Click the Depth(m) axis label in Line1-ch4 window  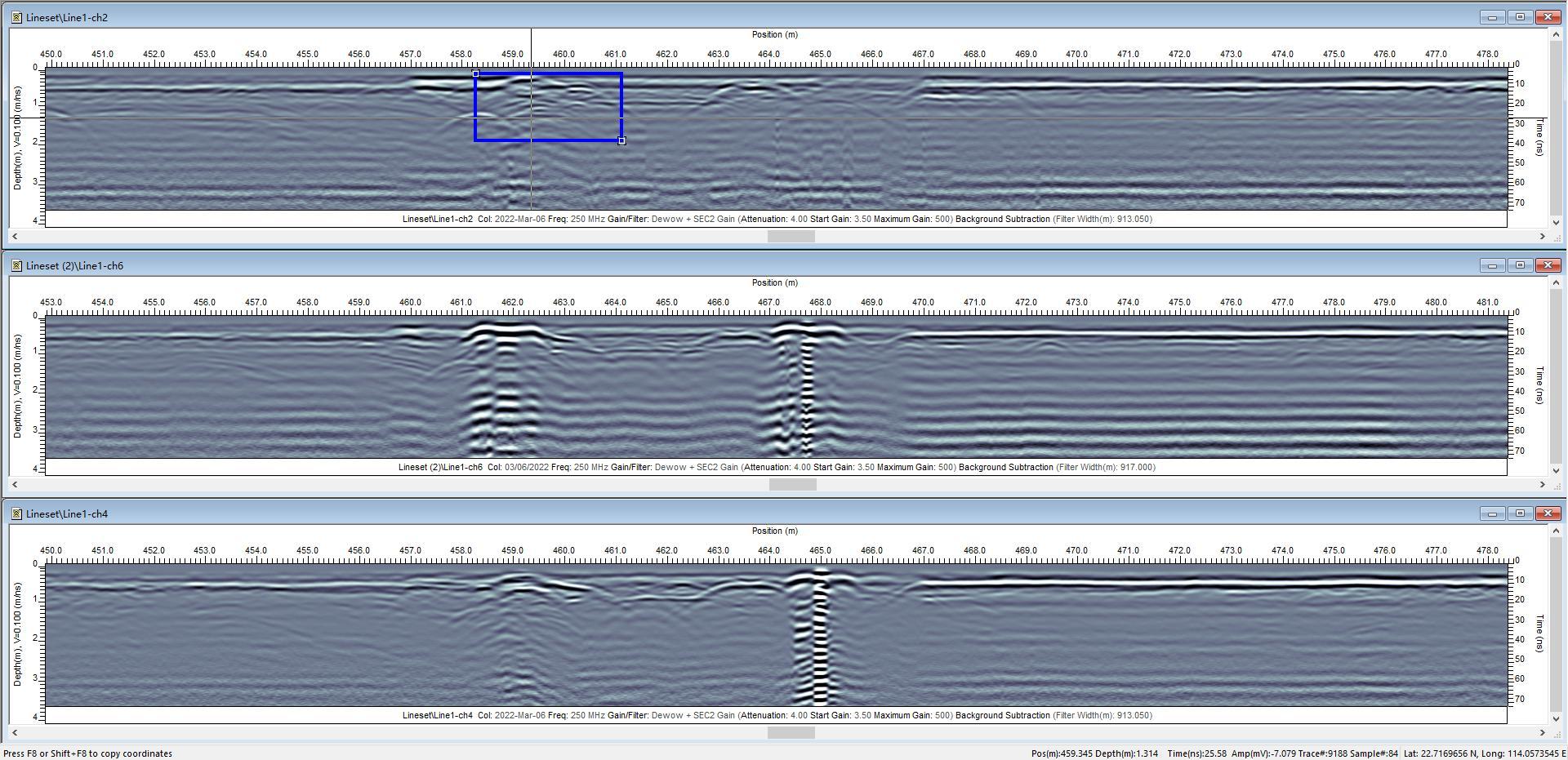coord(17,634)
